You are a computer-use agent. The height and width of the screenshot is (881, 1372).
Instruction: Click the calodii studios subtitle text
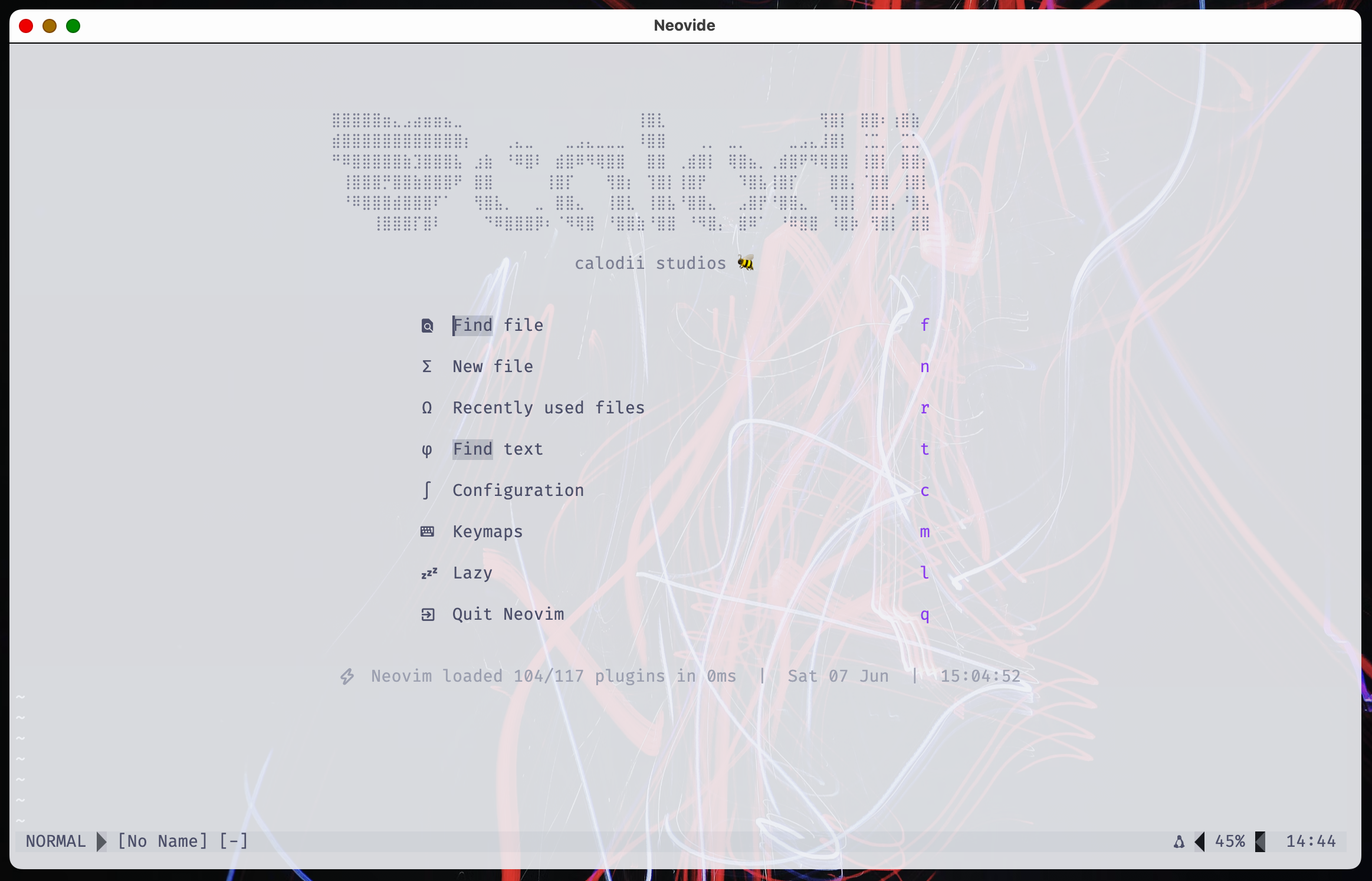[x=650, y=263]
